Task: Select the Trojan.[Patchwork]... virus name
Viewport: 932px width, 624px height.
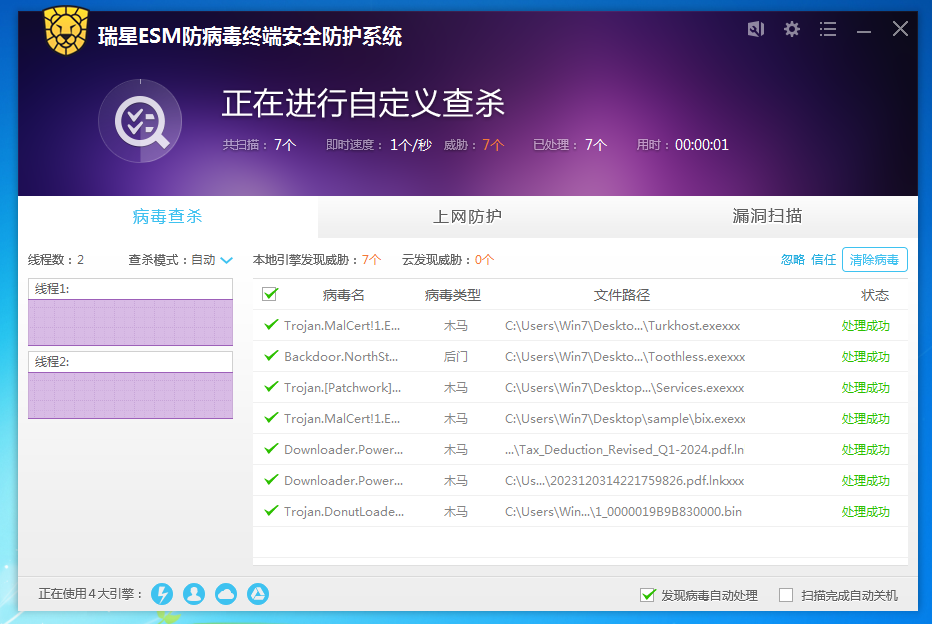Action: click(342, 387)
